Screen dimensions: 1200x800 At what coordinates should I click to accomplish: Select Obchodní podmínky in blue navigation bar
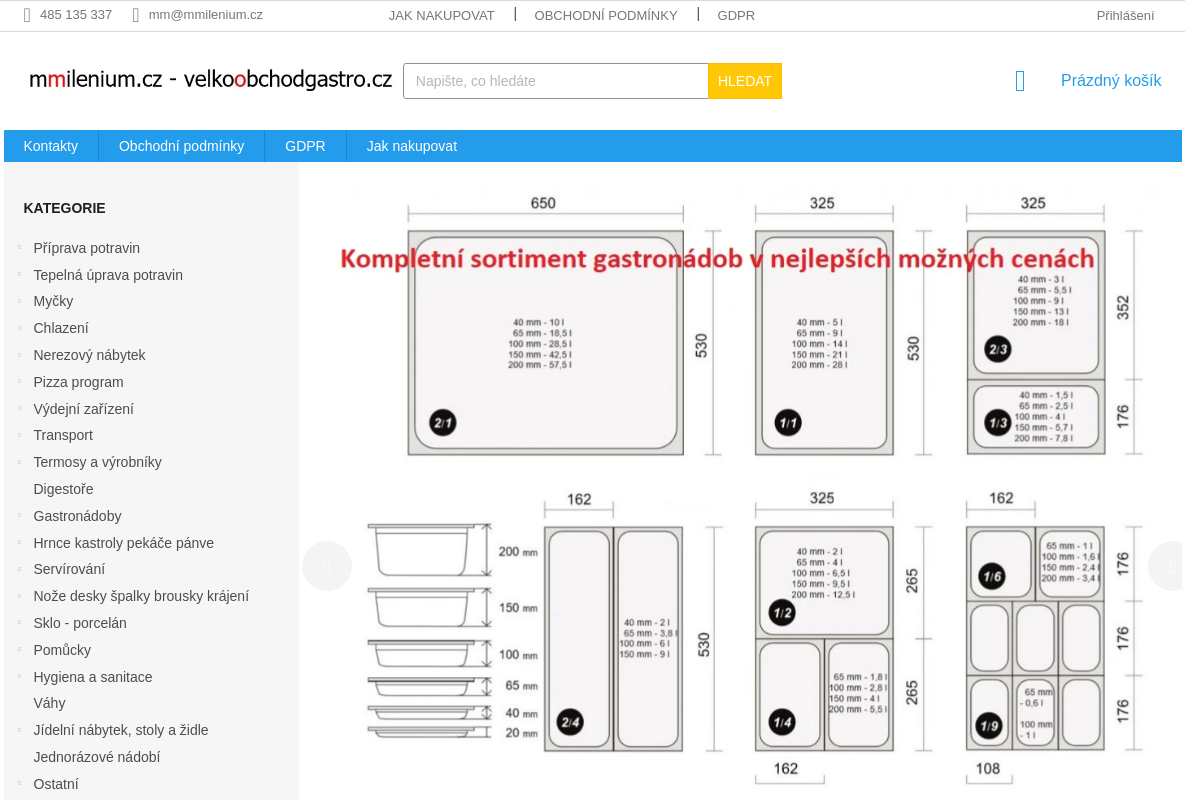[x=181, y=145]
